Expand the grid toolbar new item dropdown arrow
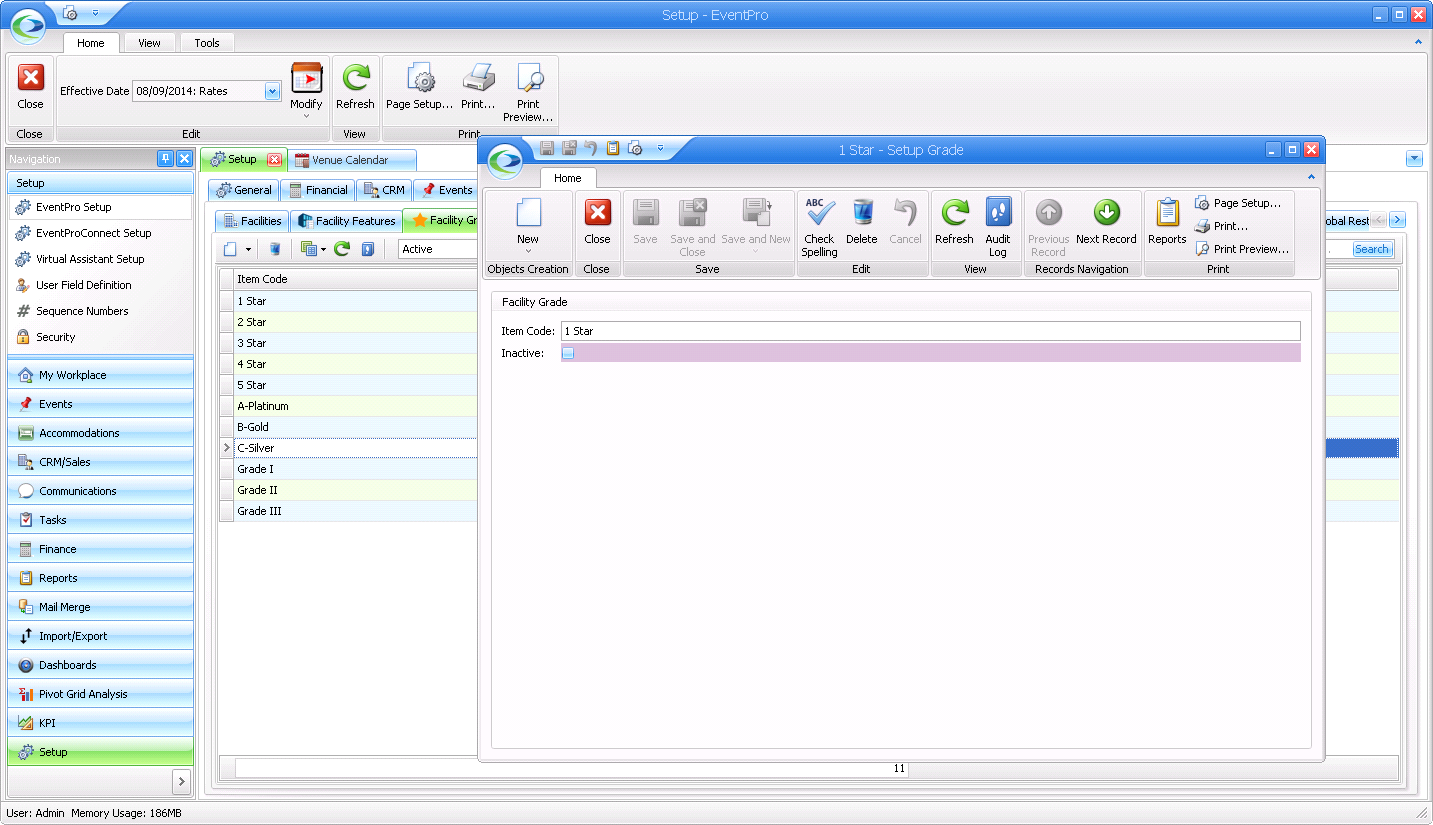This screenshot has width=1433, height=825. [248, 249]
